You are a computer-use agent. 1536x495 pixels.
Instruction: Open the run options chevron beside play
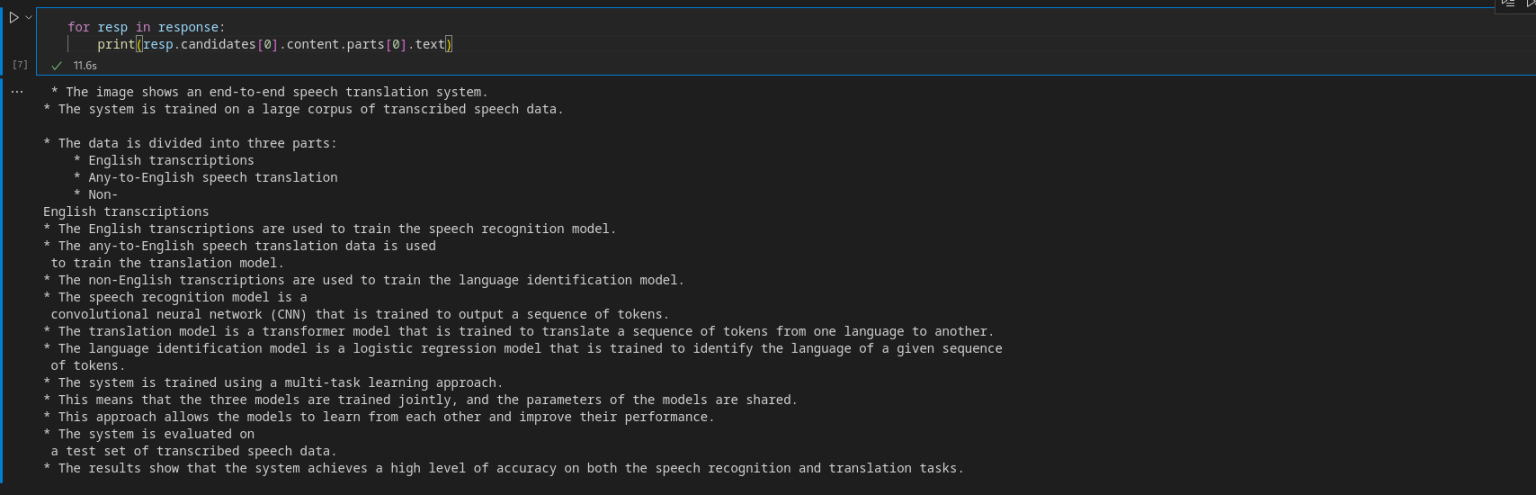pyautogui.click(x=28, y=17)
